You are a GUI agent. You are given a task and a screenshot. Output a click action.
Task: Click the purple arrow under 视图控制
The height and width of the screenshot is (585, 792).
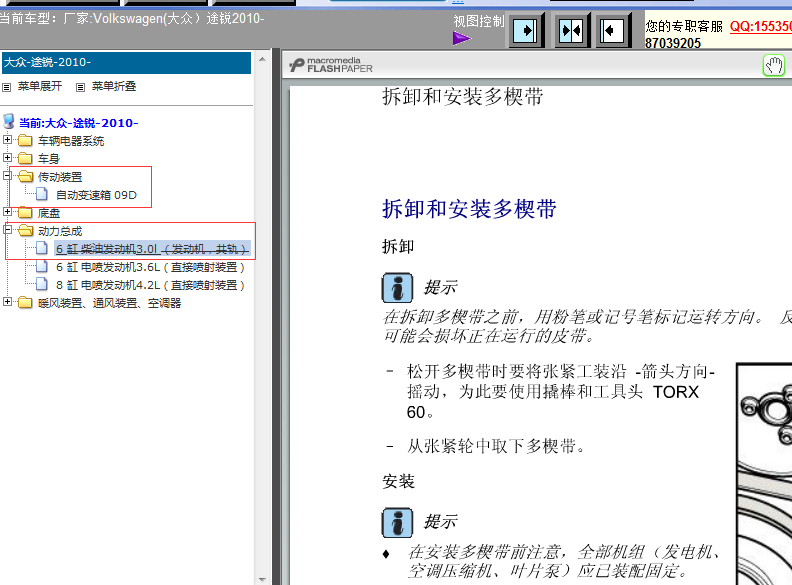pyautogui.click(x=462, y=38)
